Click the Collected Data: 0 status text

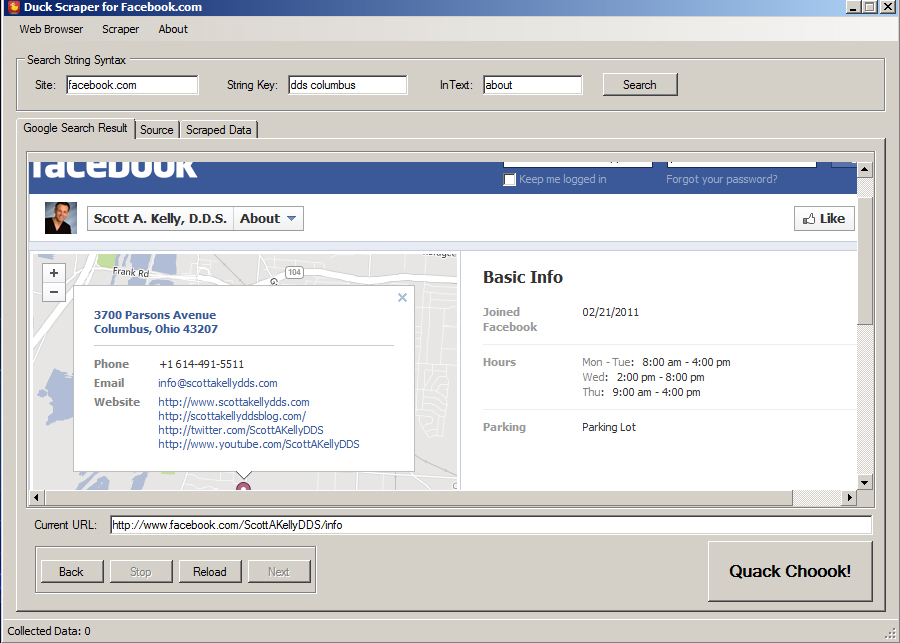tap(49, 631)
